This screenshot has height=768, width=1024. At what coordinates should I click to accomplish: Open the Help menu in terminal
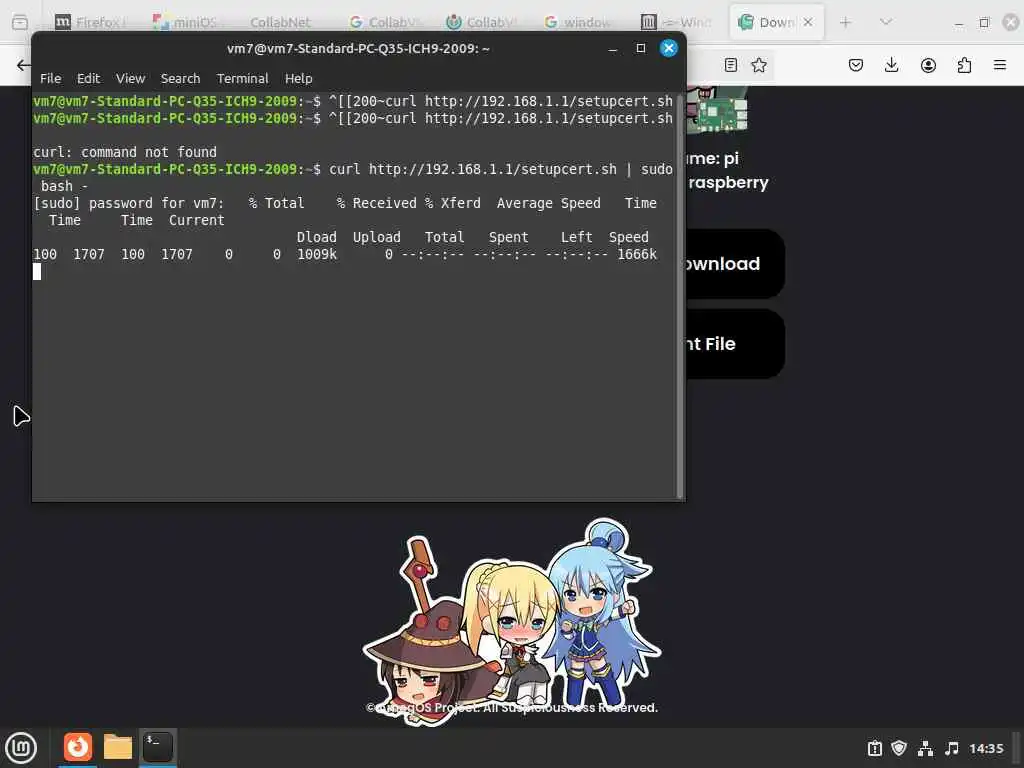(298, 78)
